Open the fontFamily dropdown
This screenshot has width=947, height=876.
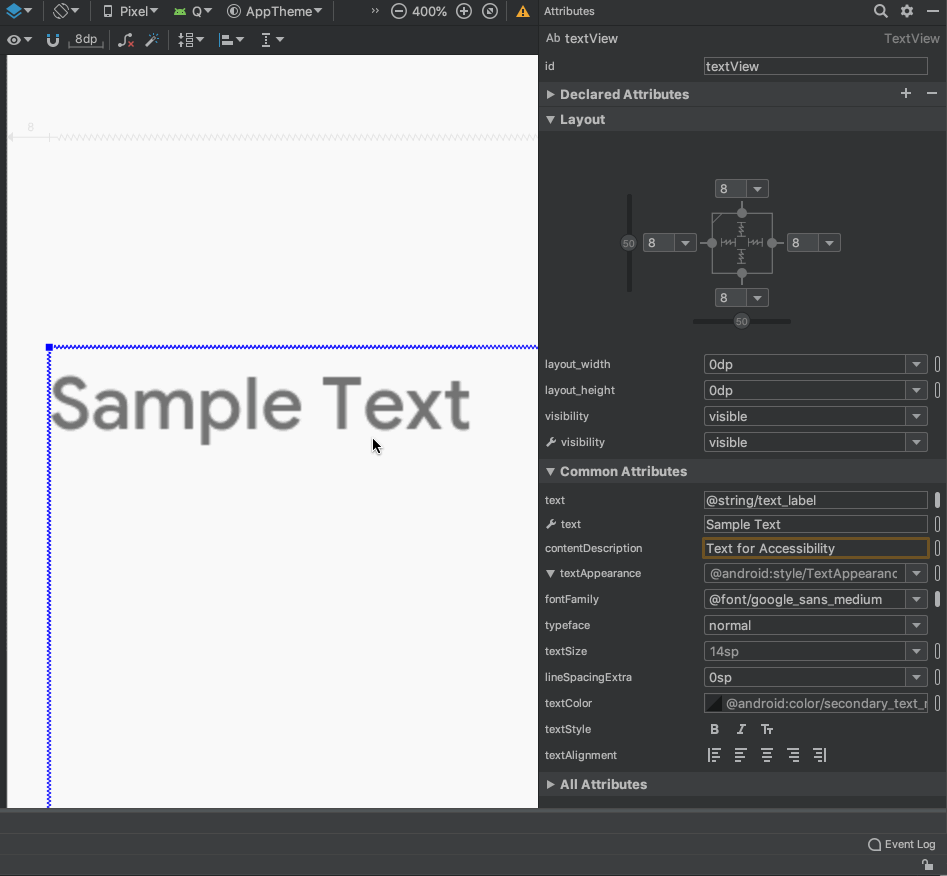[x=916, y=599]
